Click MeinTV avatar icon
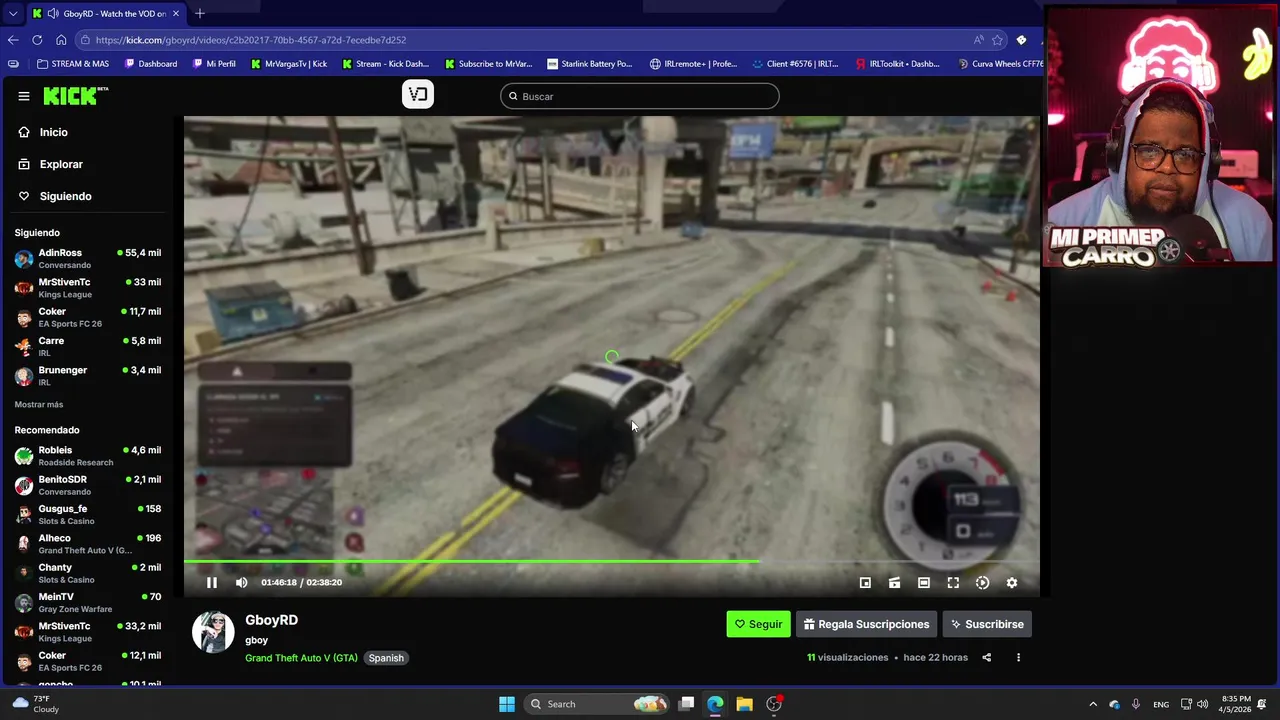This screenshot has height=720, width=1280. [24, 602]
